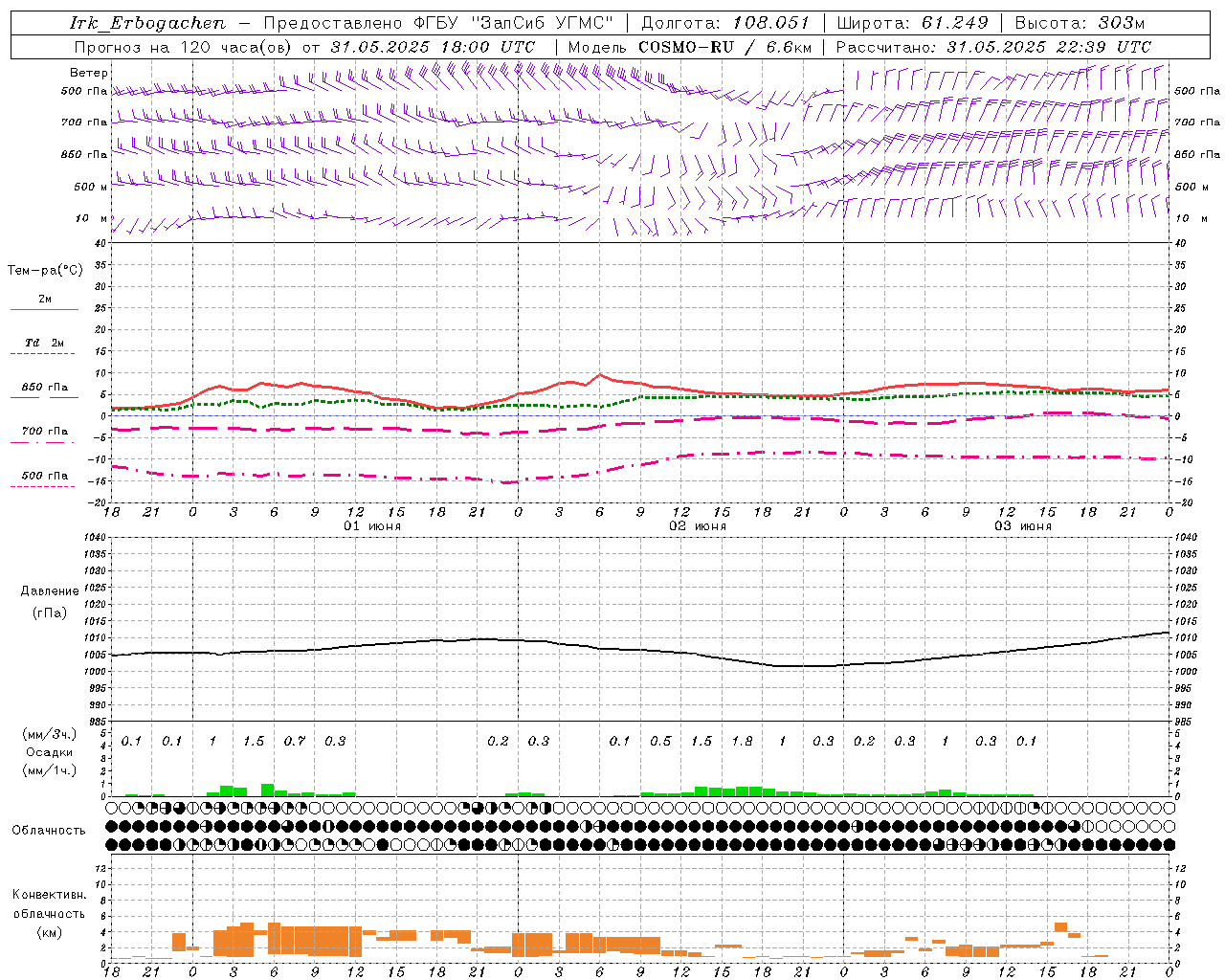
Task: Click the 'Осадки' precipitation label
Action: click(49, 753)
